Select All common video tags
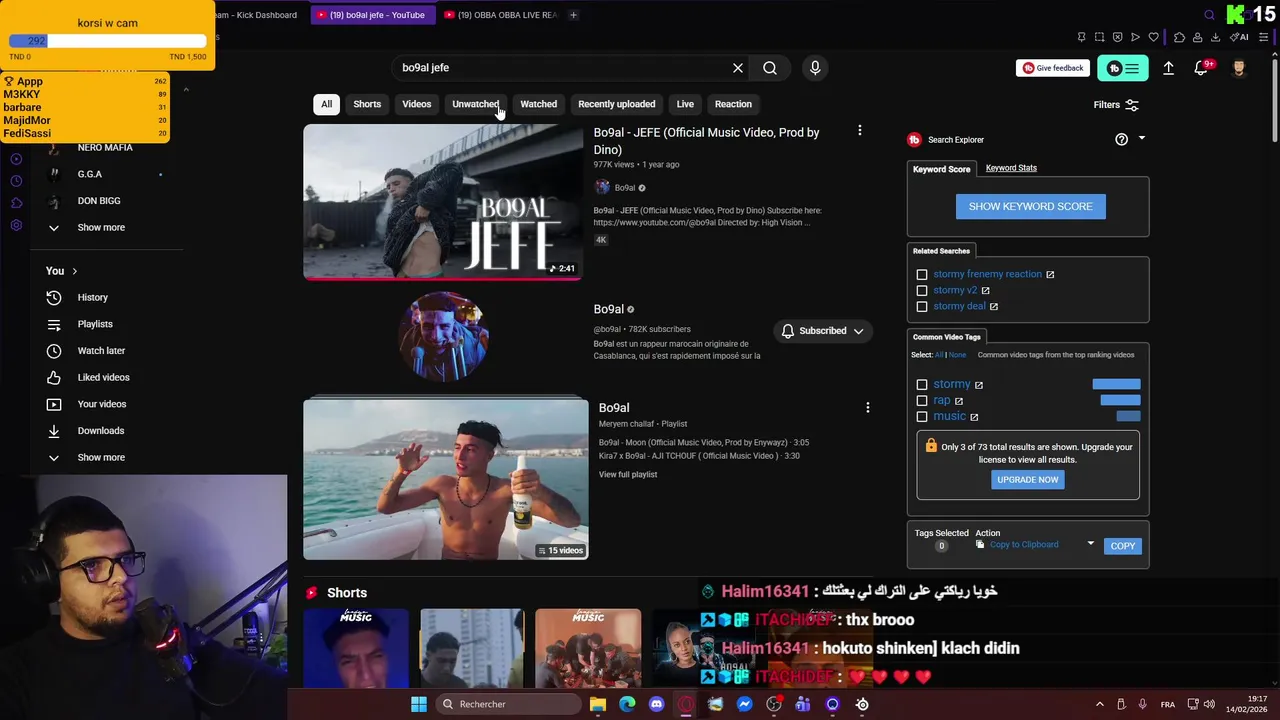This screenshot has height=720, width=1280. coord(939,355)
